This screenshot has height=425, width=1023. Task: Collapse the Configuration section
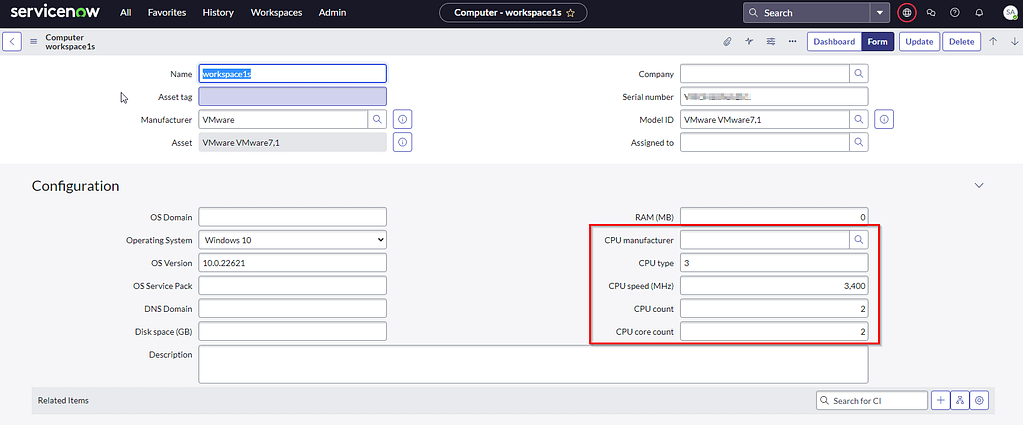[979, 186]
